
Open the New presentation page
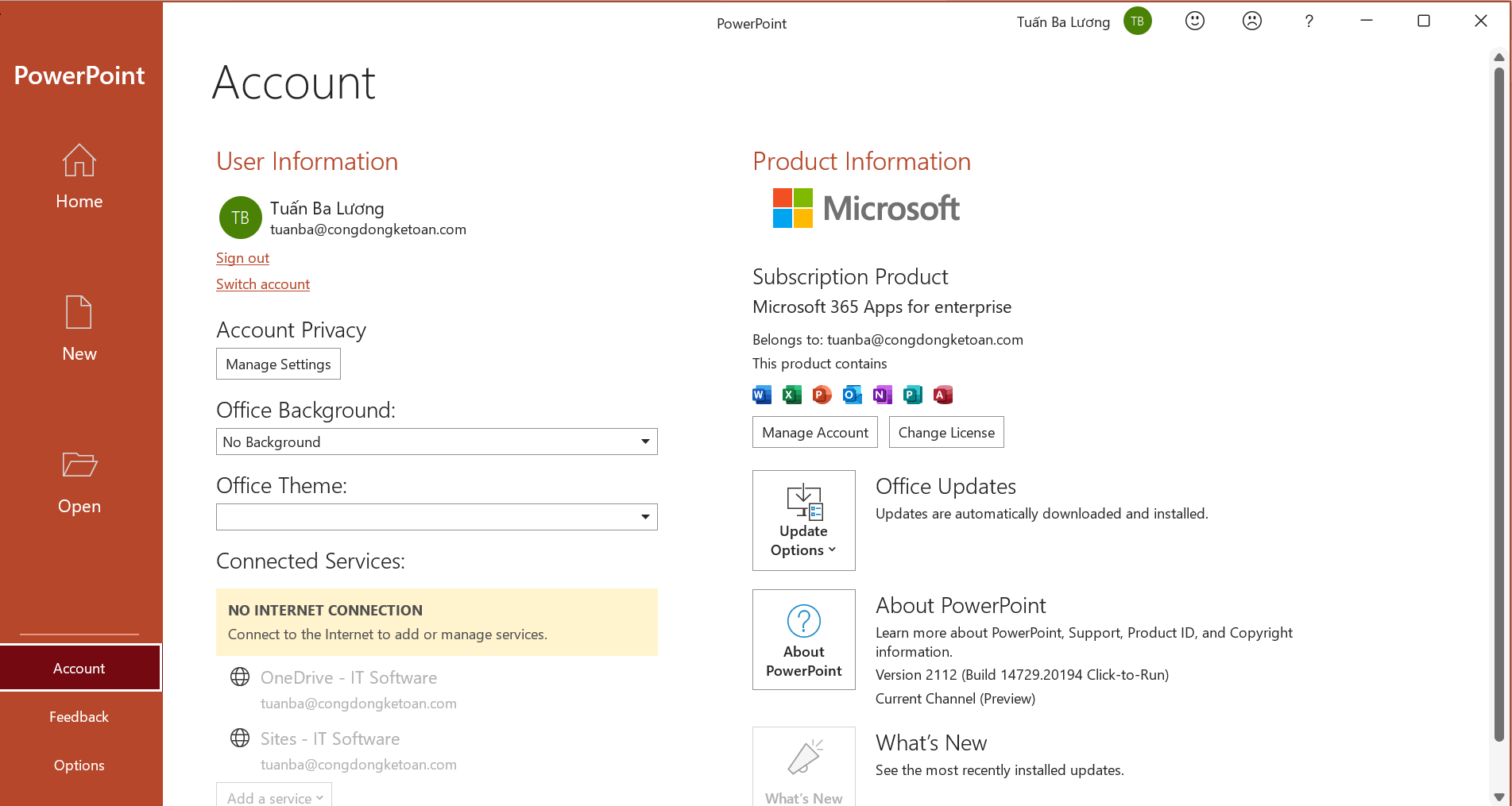[x=79, y=329]
